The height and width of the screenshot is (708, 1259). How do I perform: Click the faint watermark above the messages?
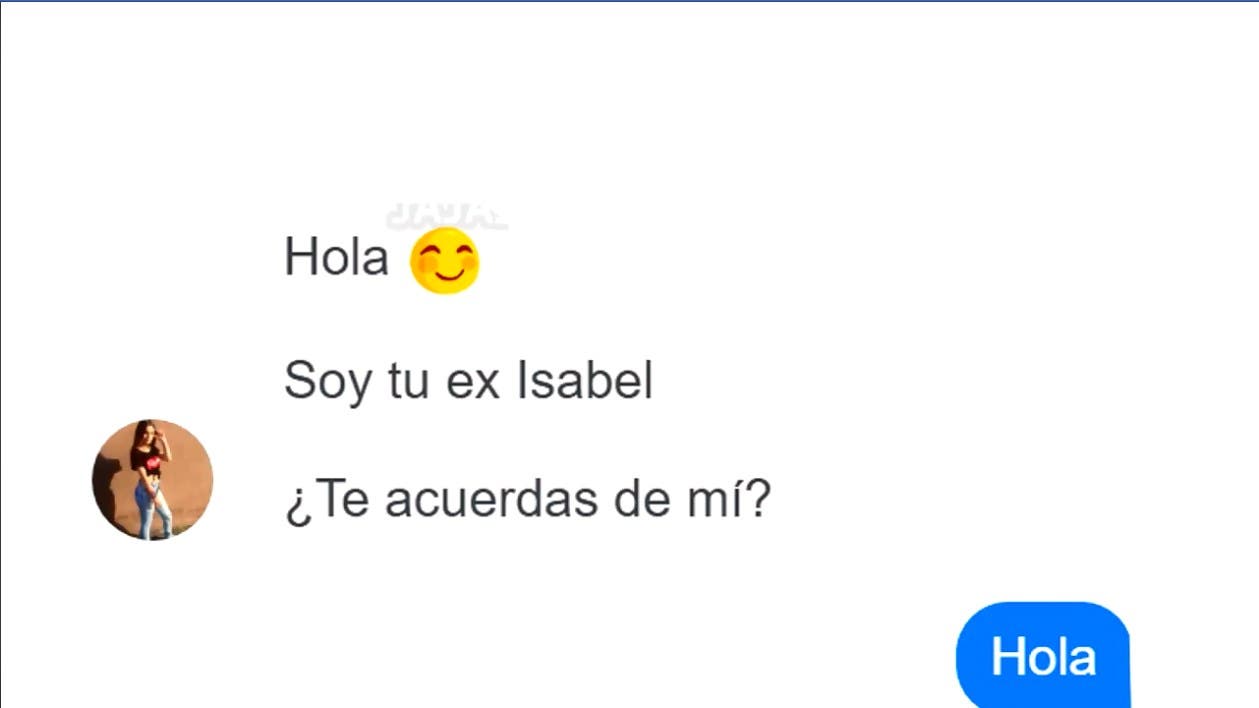[x=446, y=216]
